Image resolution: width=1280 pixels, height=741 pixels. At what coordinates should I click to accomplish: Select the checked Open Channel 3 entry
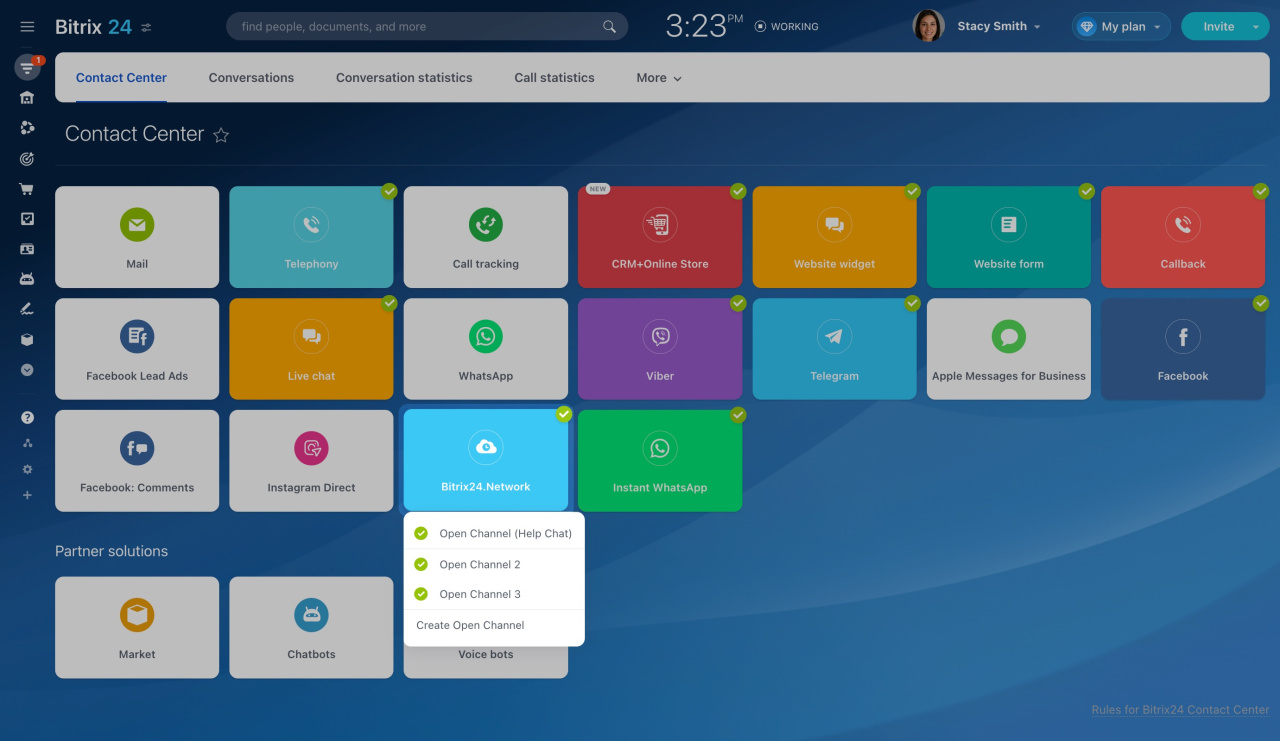[x=480, y=594]
